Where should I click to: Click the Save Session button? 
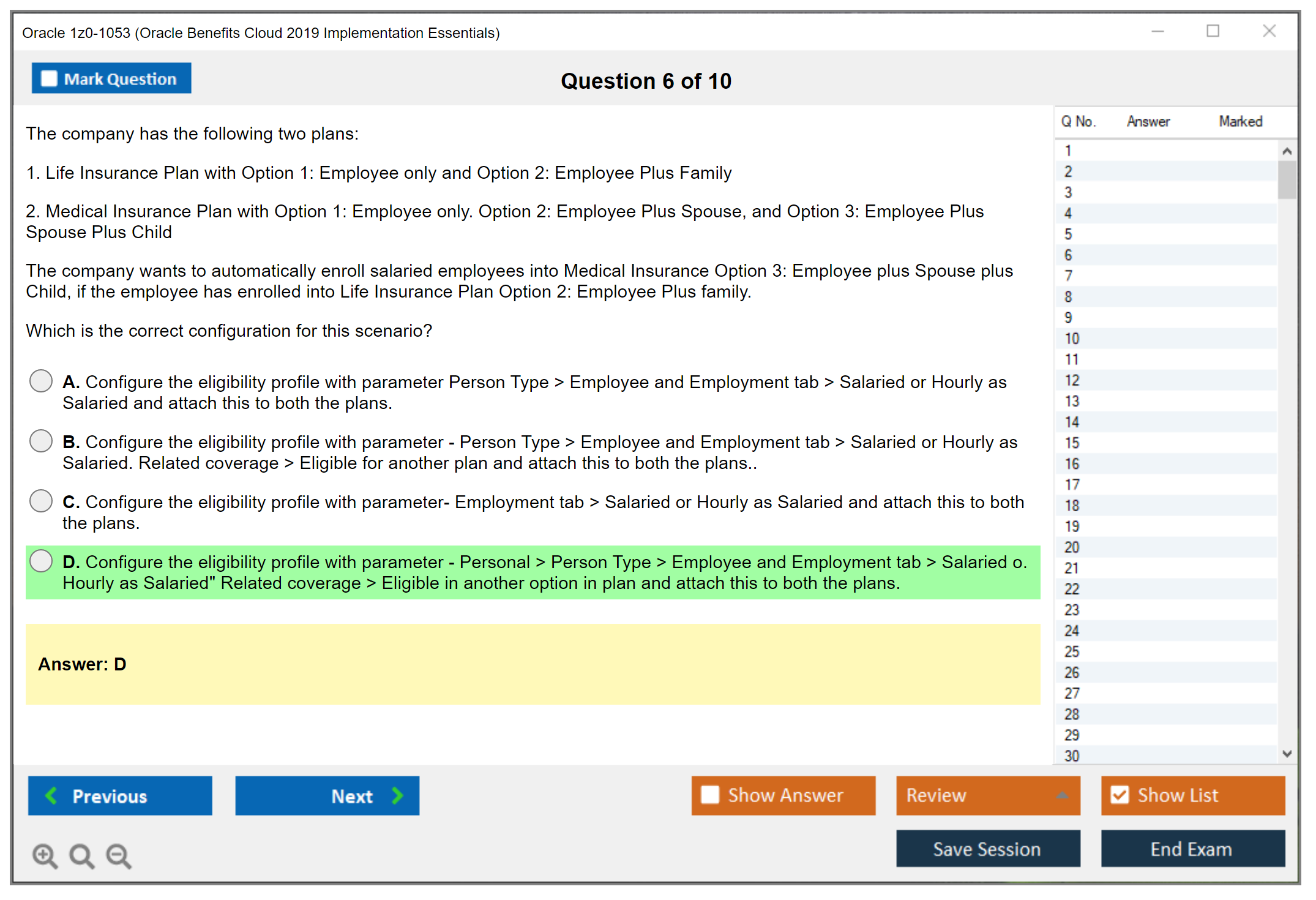point(987,849)
